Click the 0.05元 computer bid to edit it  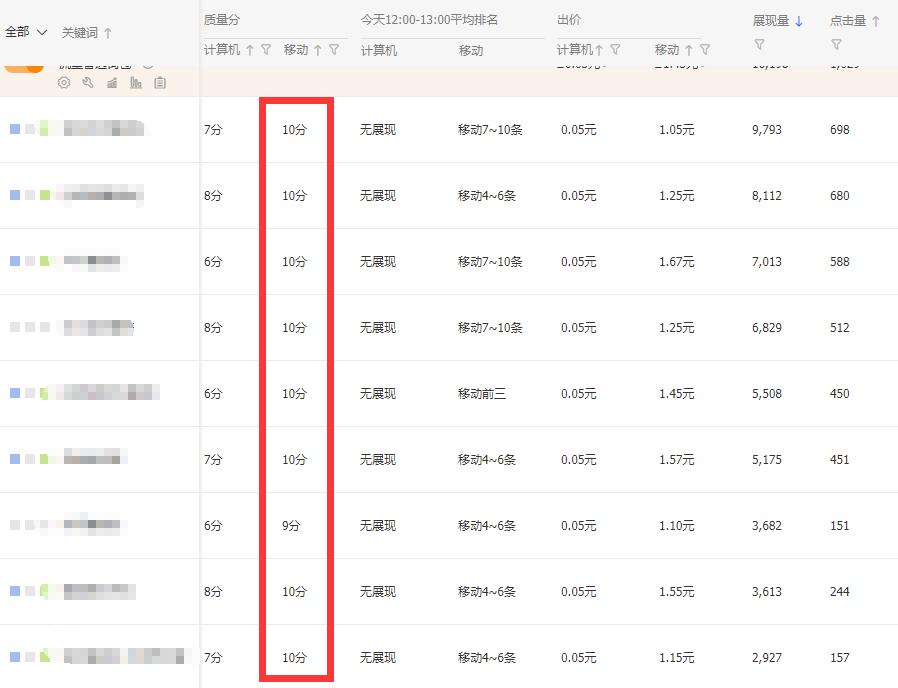(x=578, y=129)
